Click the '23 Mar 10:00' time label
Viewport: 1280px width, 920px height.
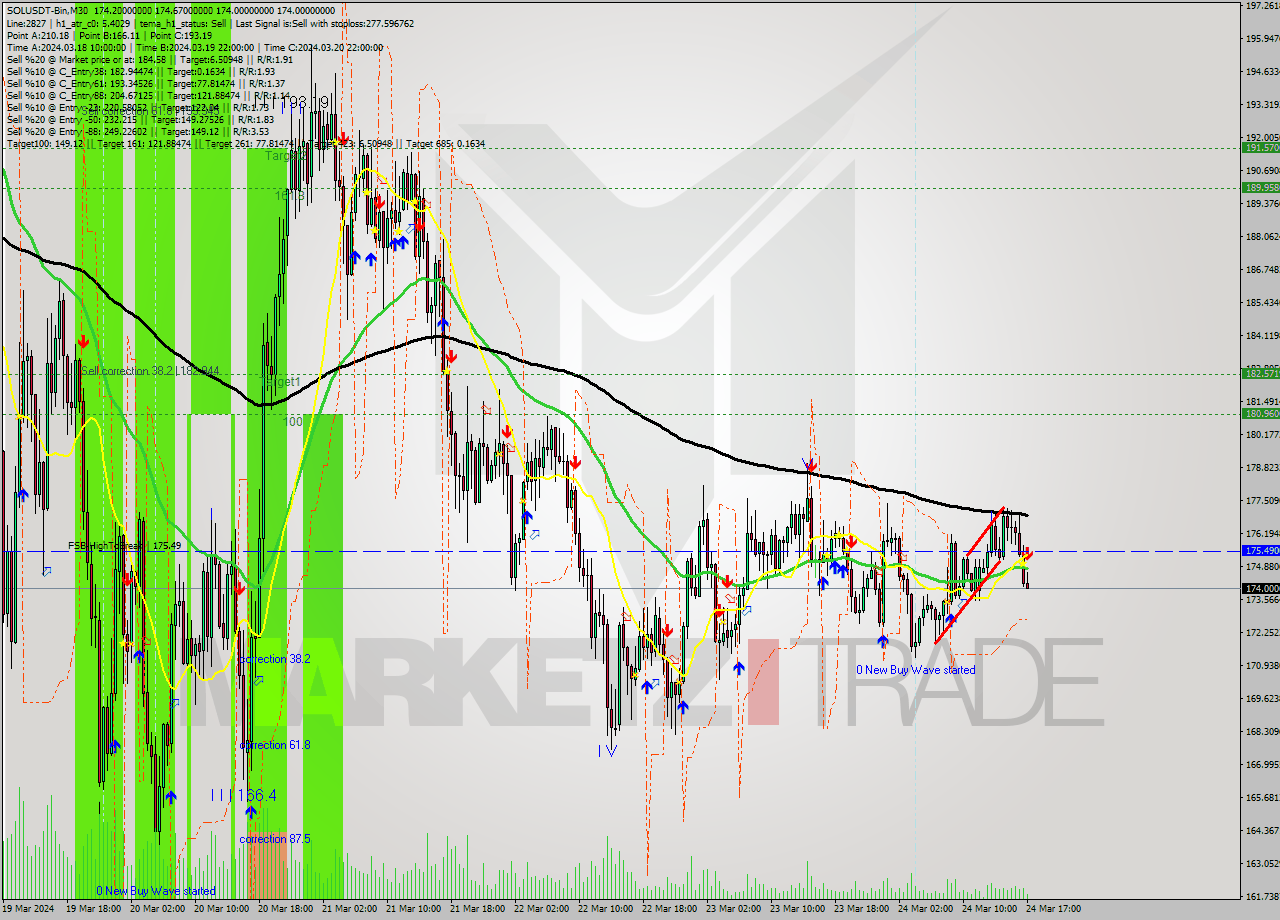(x=796, y=909)
